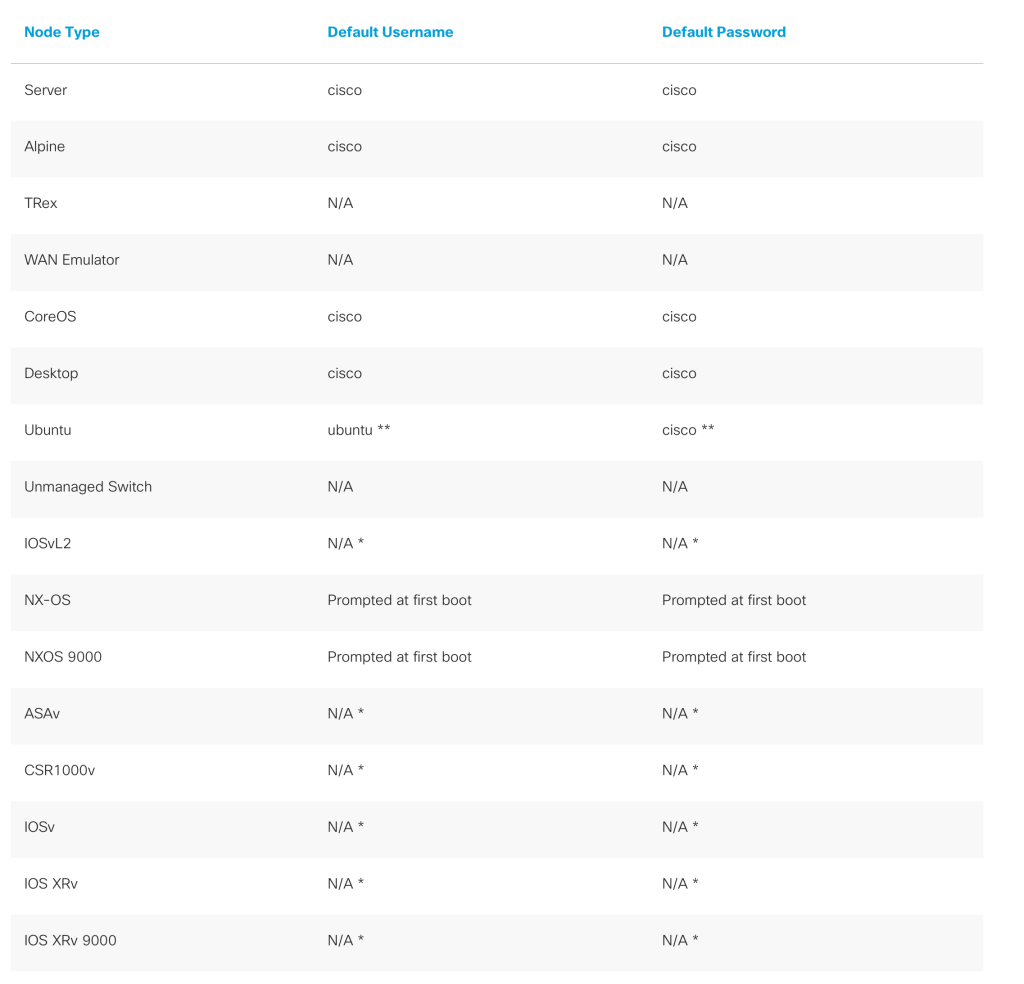Click the IOSvL2 node type cell
This screenshot has width=1024, height=984.
click(48, 543)
